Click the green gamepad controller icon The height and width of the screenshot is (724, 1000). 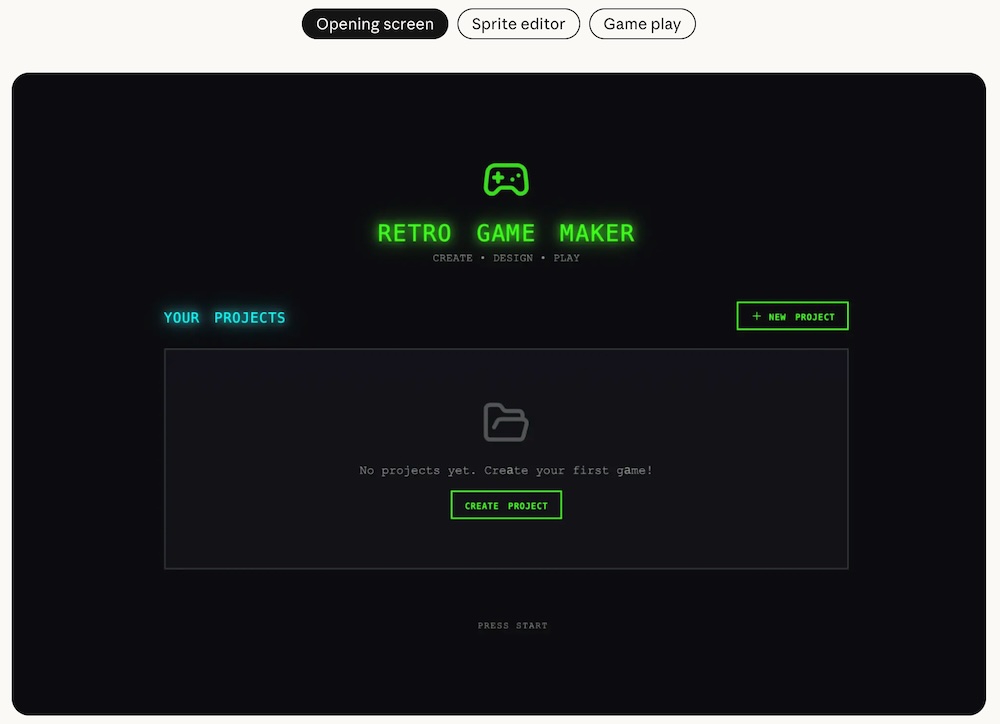506,180
